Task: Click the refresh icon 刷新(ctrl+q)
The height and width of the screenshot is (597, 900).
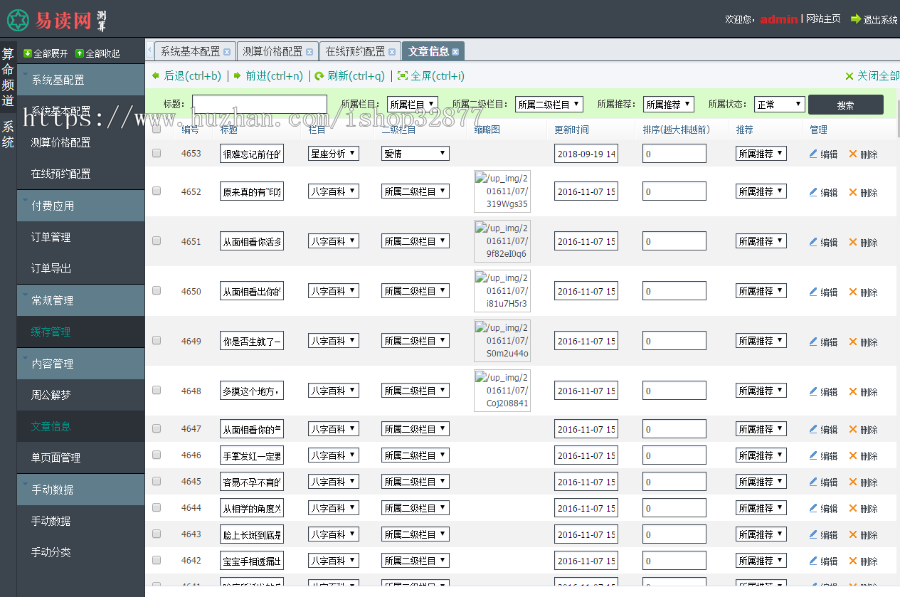Action: [319, 76]
